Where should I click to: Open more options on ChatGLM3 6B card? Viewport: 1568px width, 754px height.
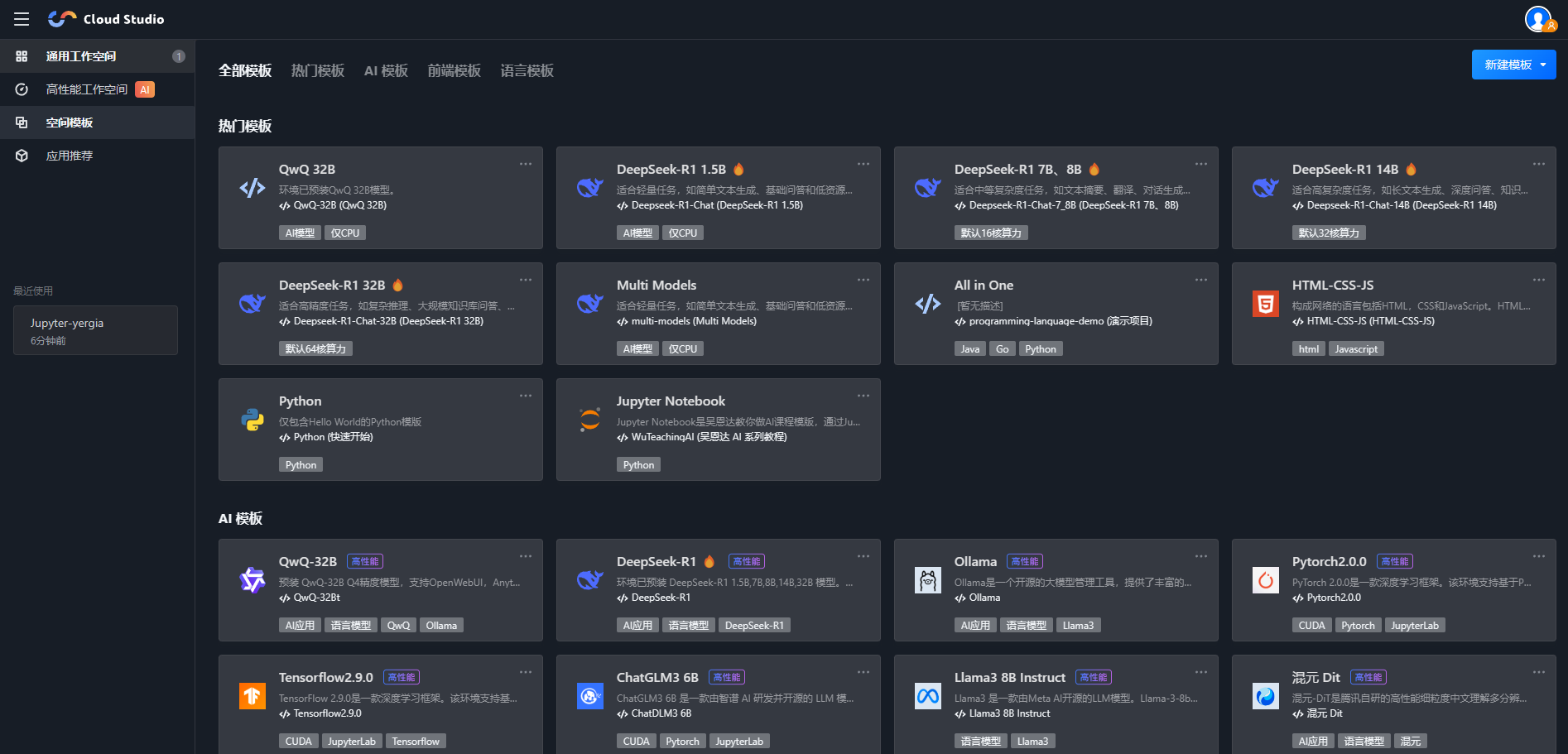pos(863,672)
